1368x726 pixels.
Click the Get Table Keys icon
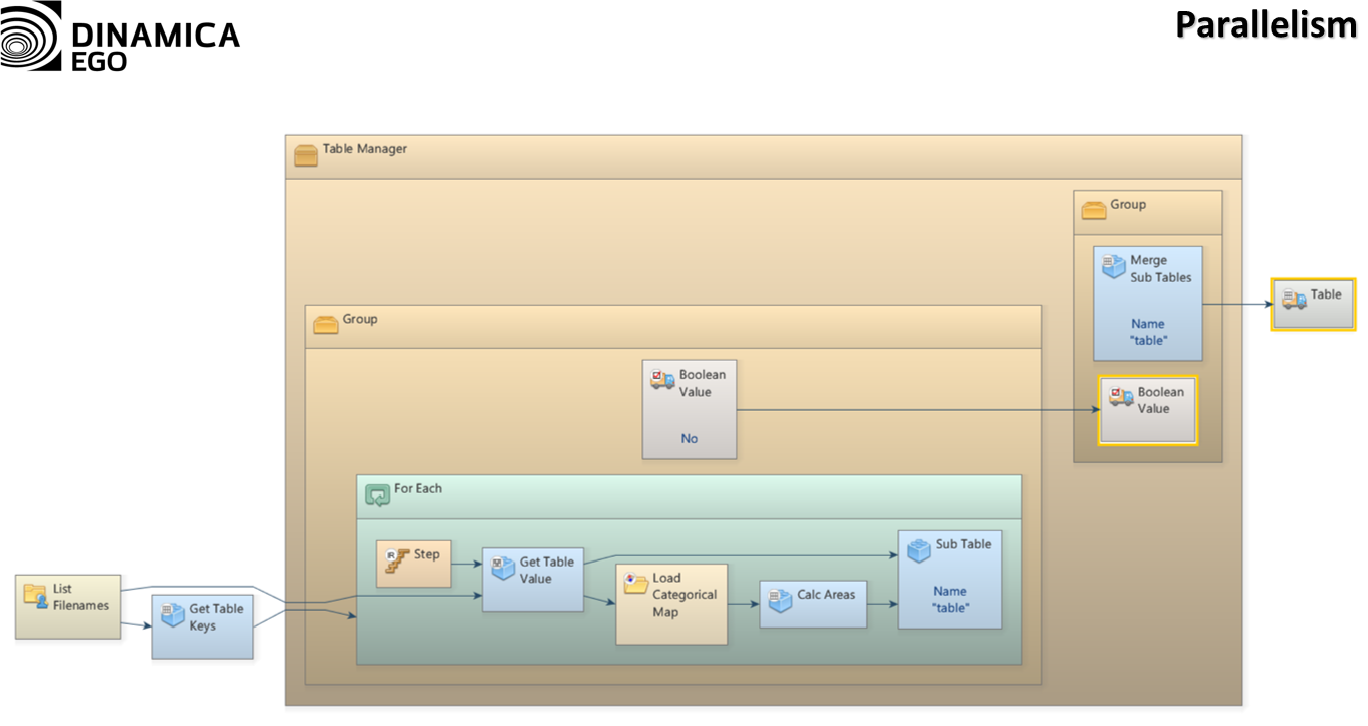click(x=173, y=614)
